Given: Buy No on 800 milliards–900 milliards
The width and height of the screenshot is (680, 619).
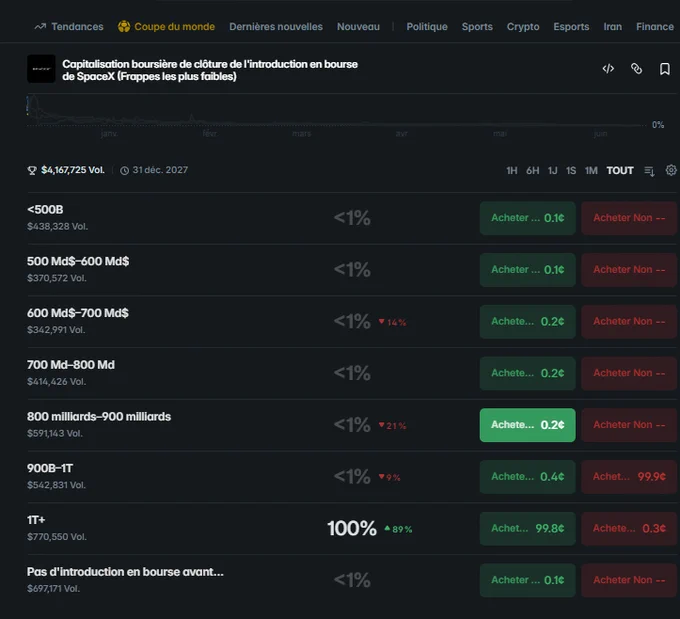Looking at the screenshot, I should point(629,425).
